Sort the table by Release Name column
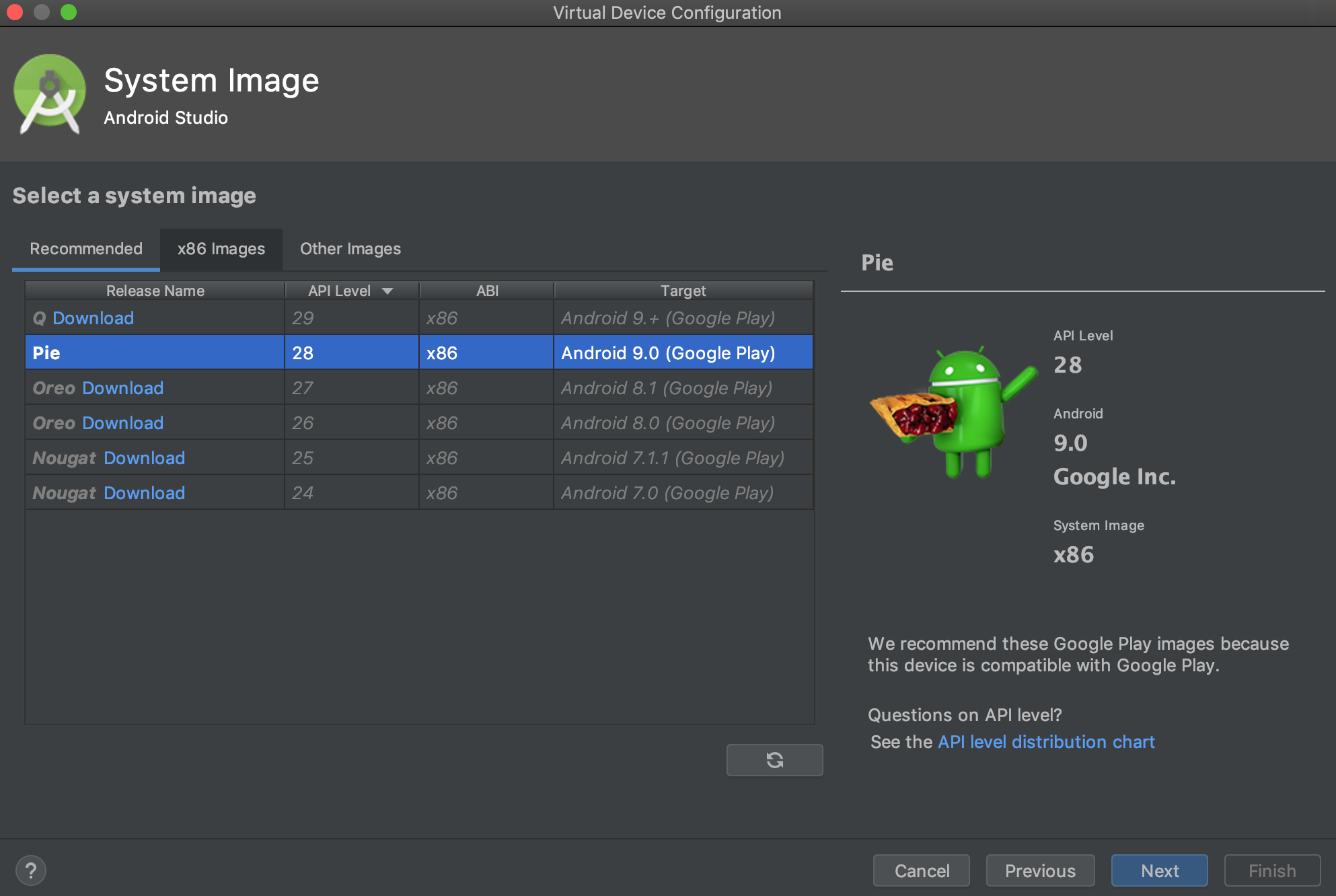The image size is (1336, 896). click(x=155, y=291)
